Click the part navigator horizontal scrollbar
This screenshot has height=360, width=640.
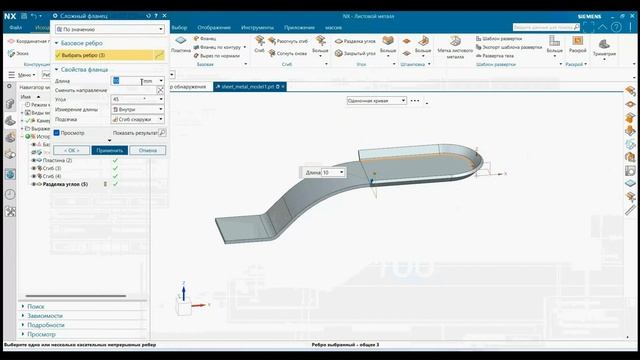click(76, 296)
